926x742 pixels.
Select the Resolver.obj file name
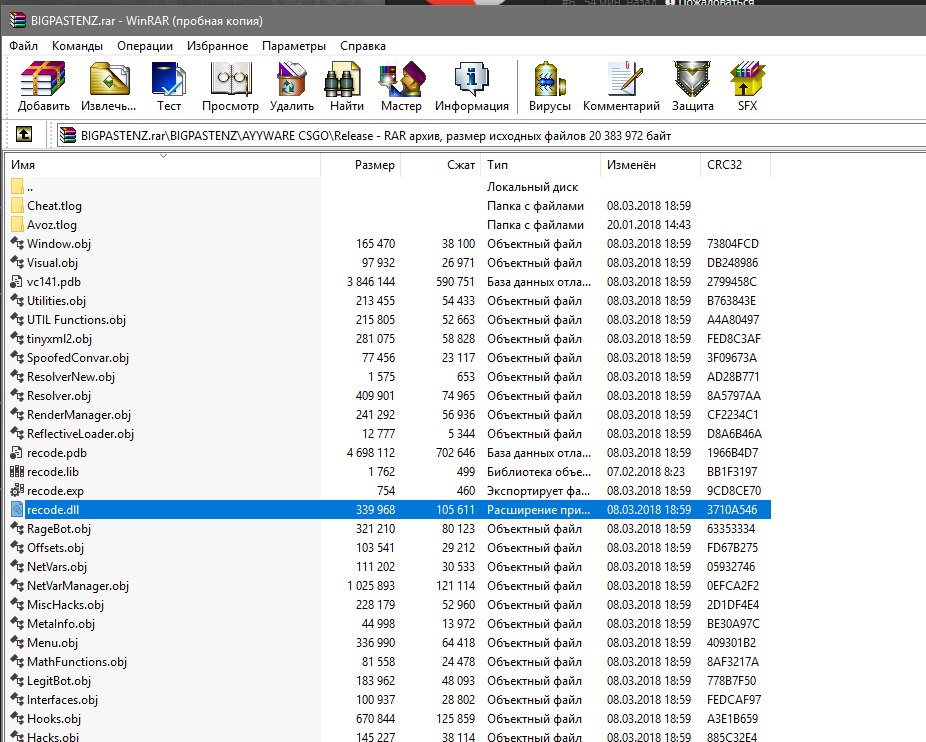[x=59, y=396]
